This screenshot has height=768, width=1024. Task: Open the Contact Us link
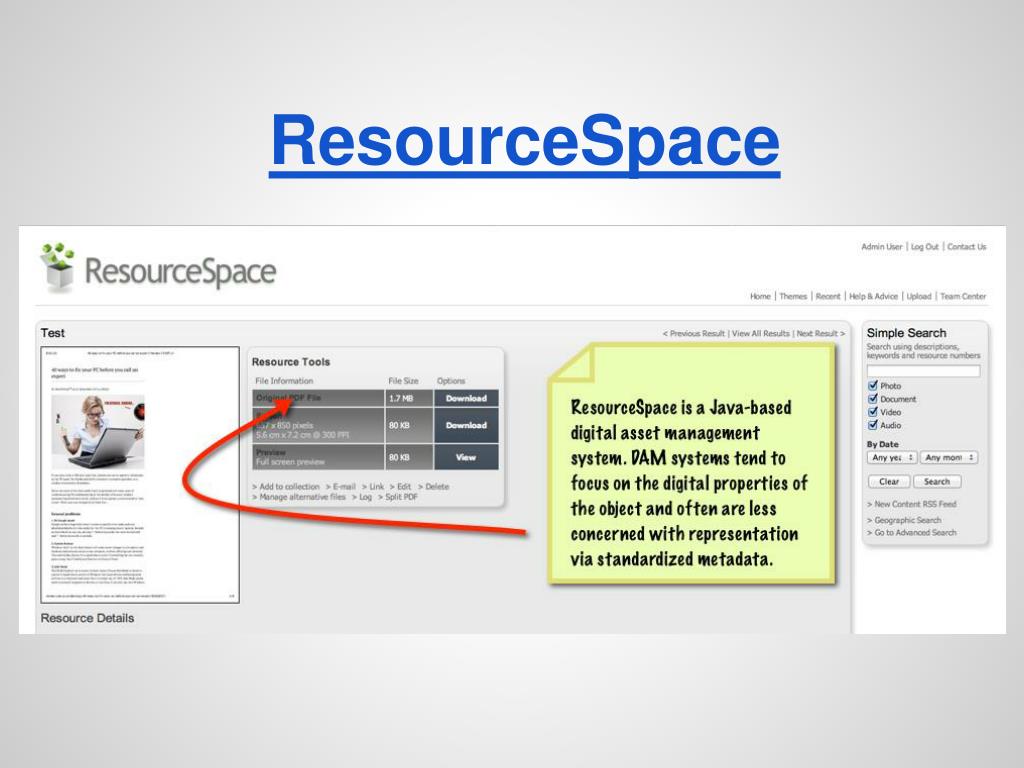pyautogui.click(x=967, y=247)
